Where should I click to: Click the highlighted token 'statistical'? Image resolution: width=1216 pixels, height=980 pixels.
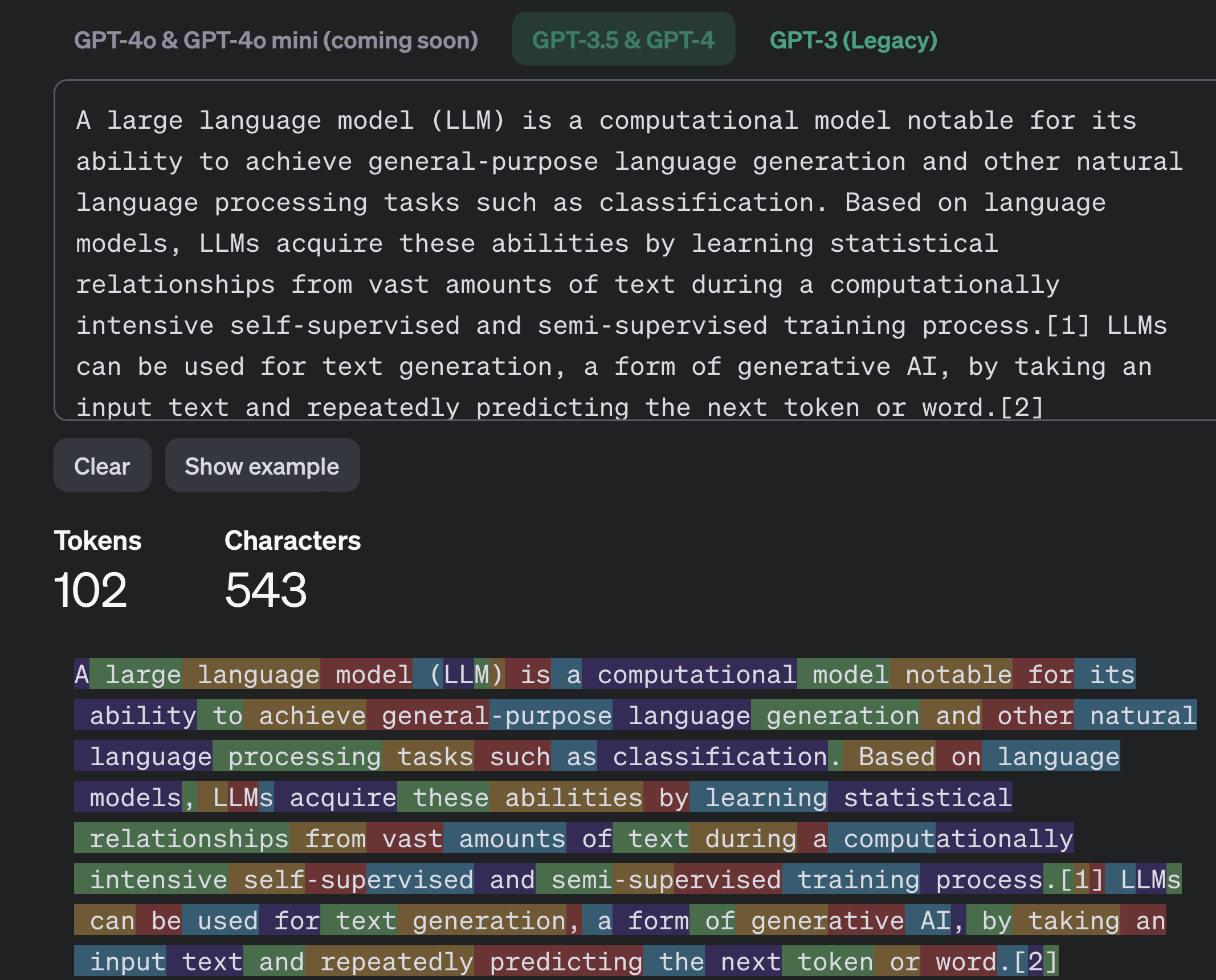coord(920,798)
